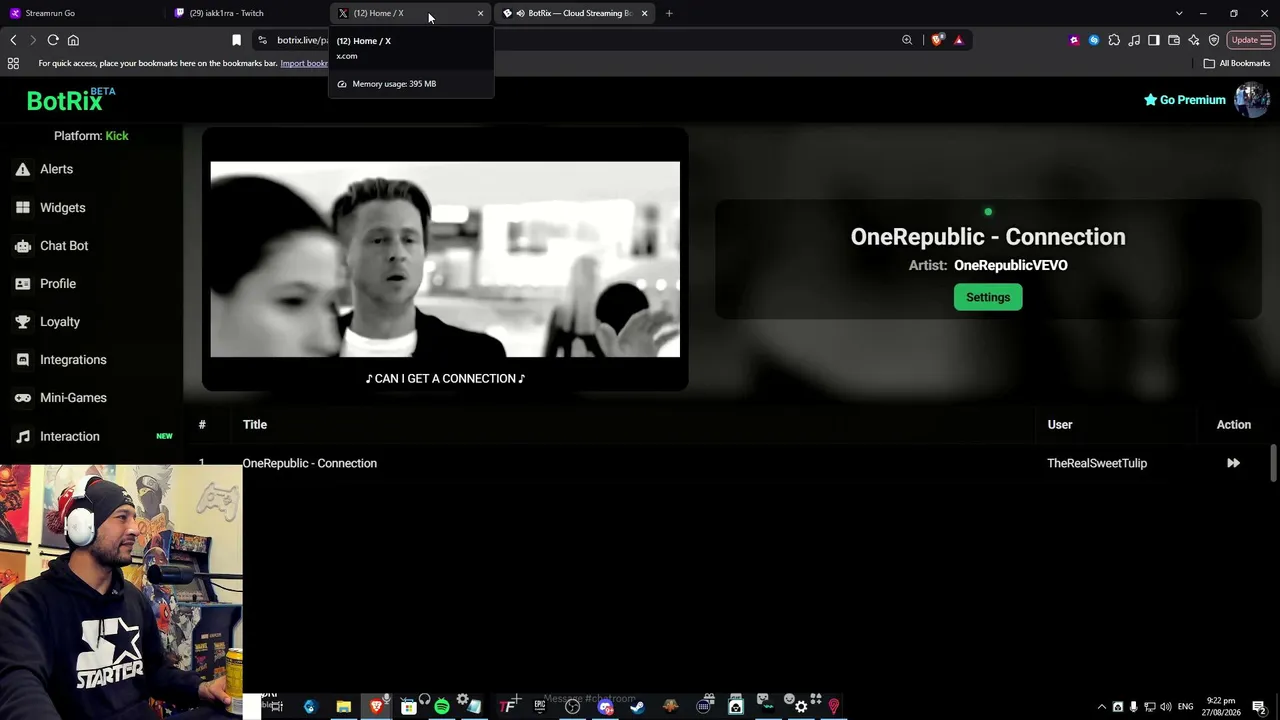Click the Go Premium link
1280x720 pixels.
click(1185, 100)
